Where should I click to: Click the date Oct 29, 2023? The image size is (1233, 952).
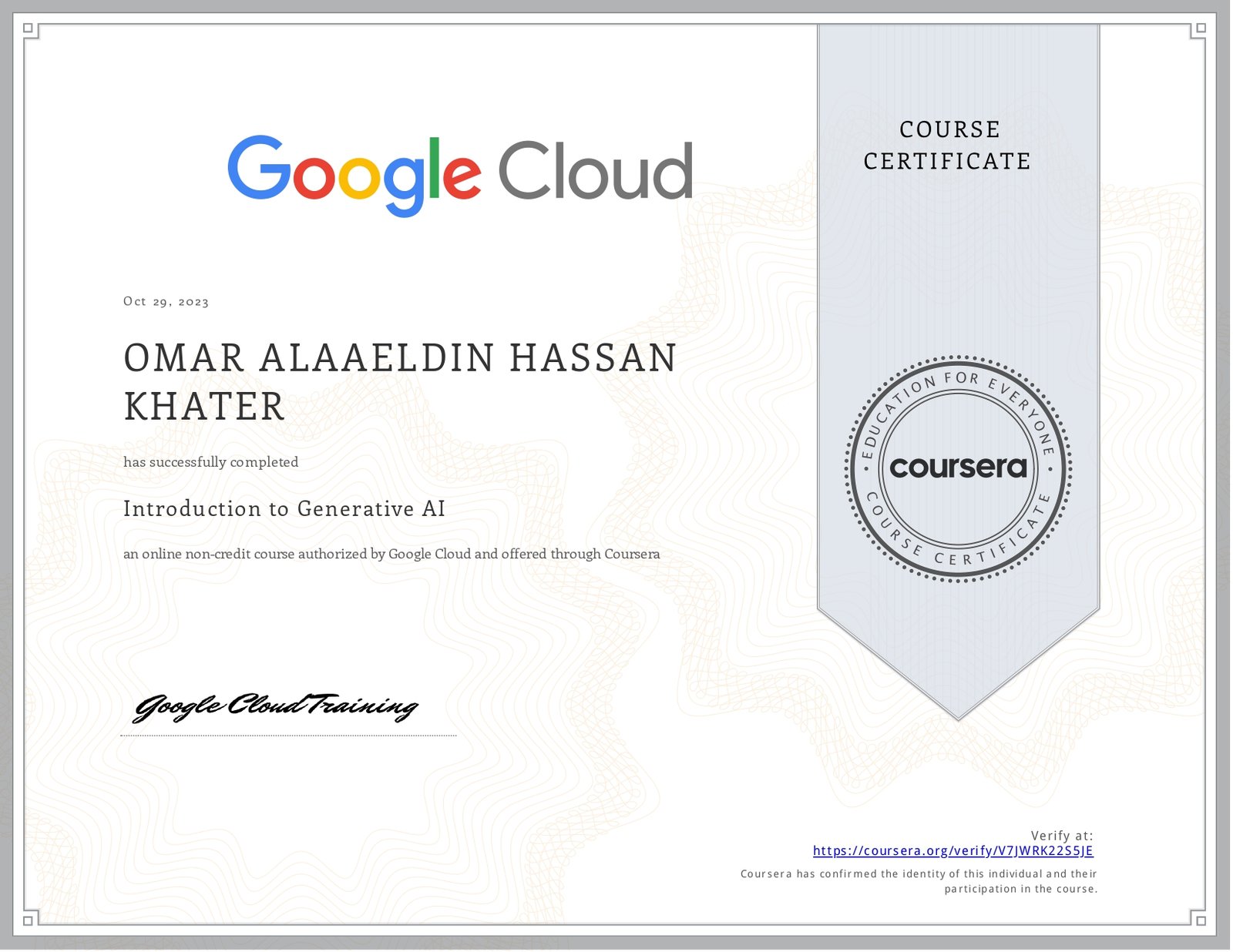coord(166,302)
